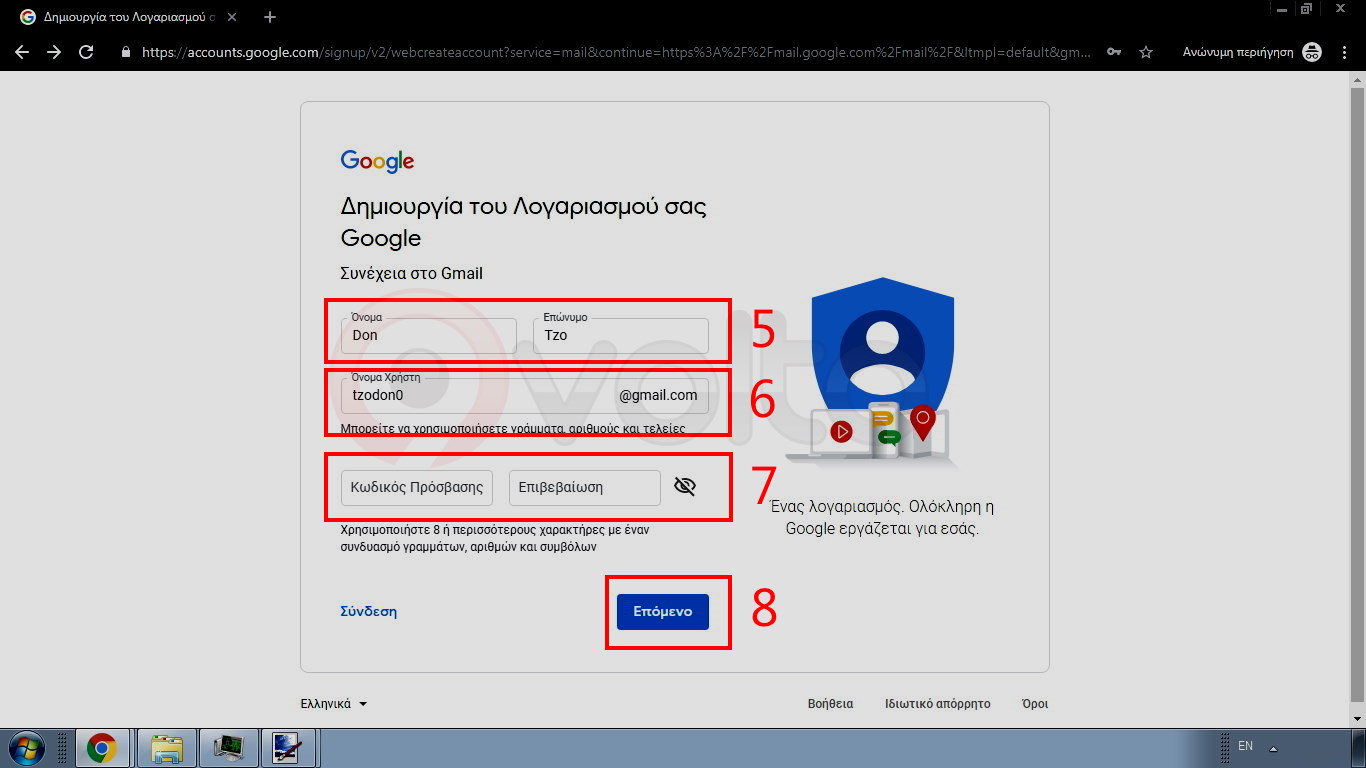Viewport: 1366px width, 768px height.
Task: Open the Ιδιωτικό απόρρητο privacy link
Action: pyautogui.click(x=938, y=704)
